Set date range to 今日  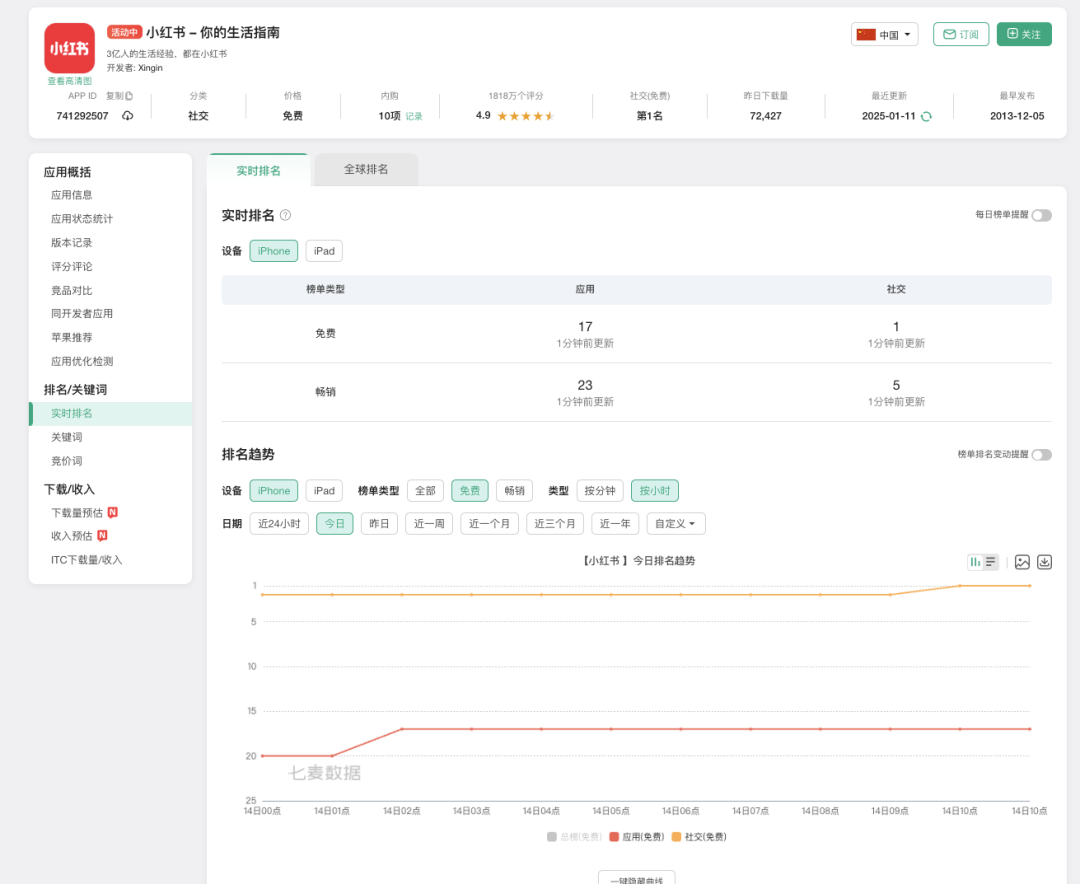(335, 524)
